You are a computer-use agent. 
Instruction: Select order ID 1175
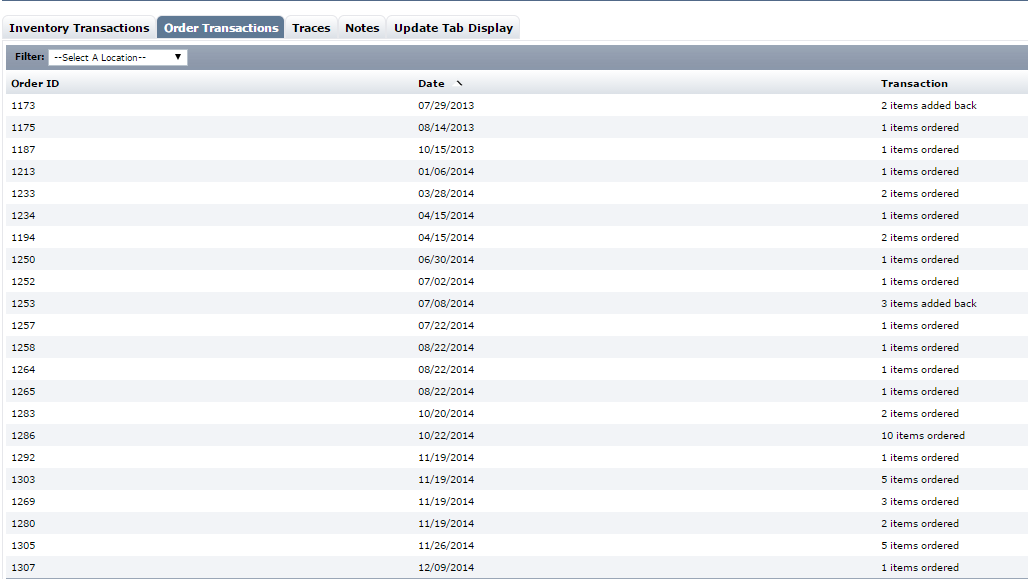point(23,127)
